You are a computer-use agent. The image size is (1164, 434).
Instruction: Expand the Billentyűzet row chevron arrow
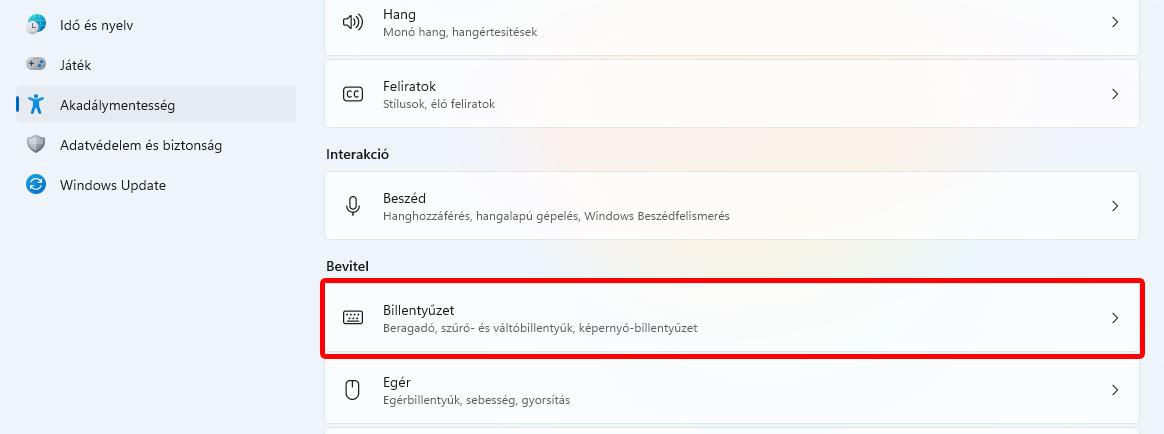coord(1115,318)
